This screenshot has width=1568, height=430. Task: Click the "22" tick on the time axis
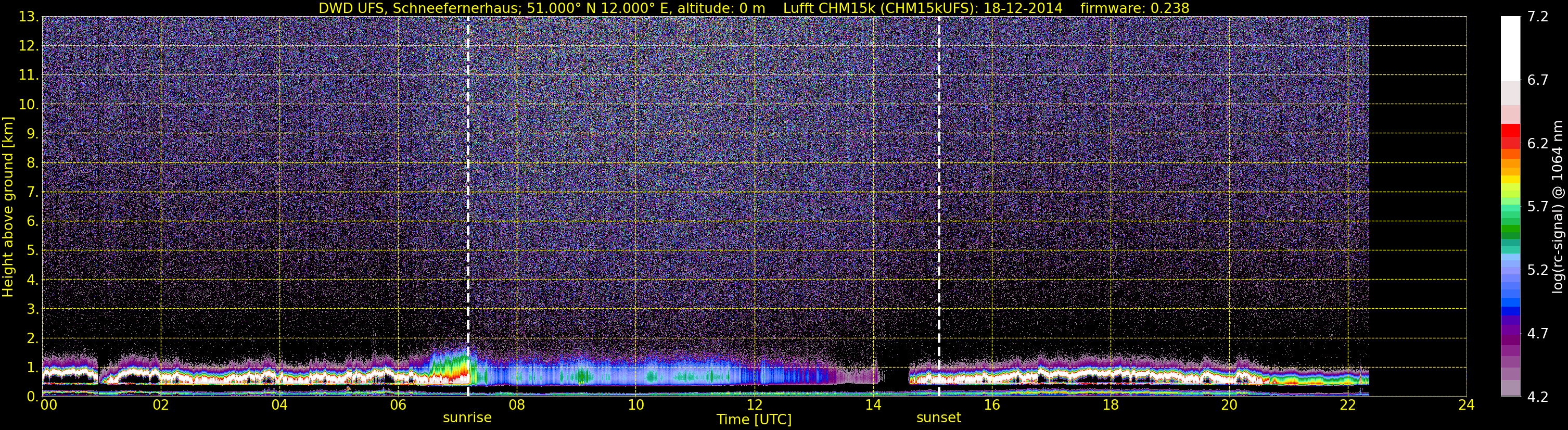[x=1348, y=405]
